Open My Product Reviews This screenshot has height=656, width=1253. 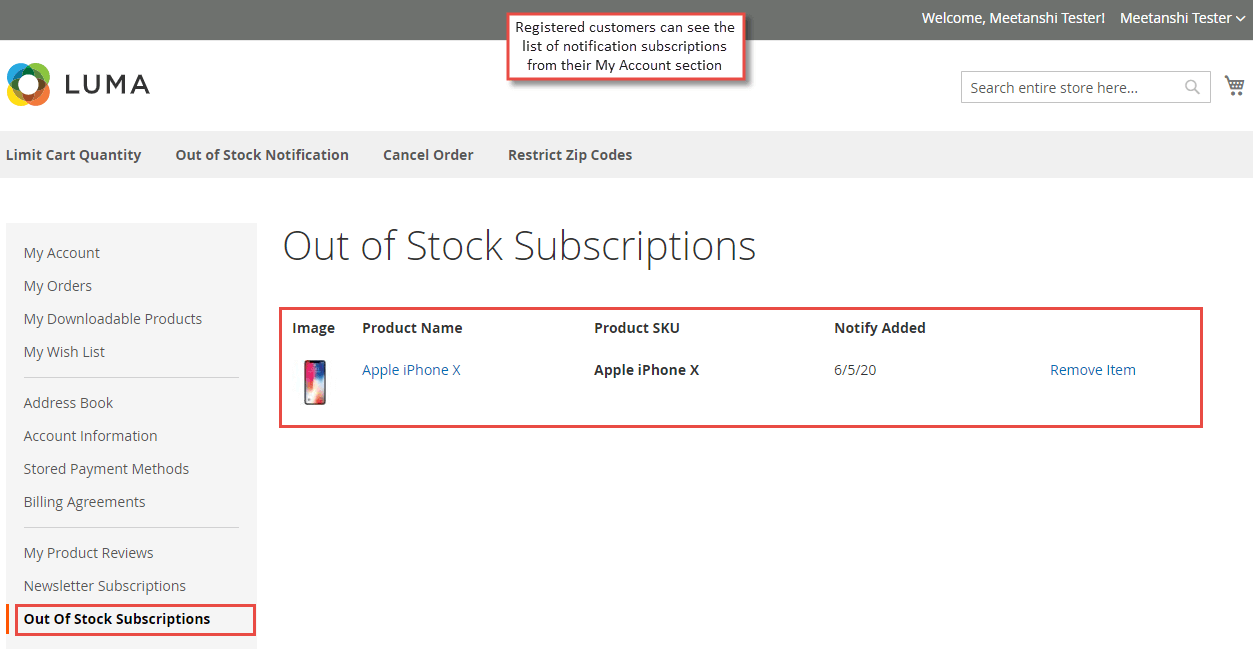[89, 553]
